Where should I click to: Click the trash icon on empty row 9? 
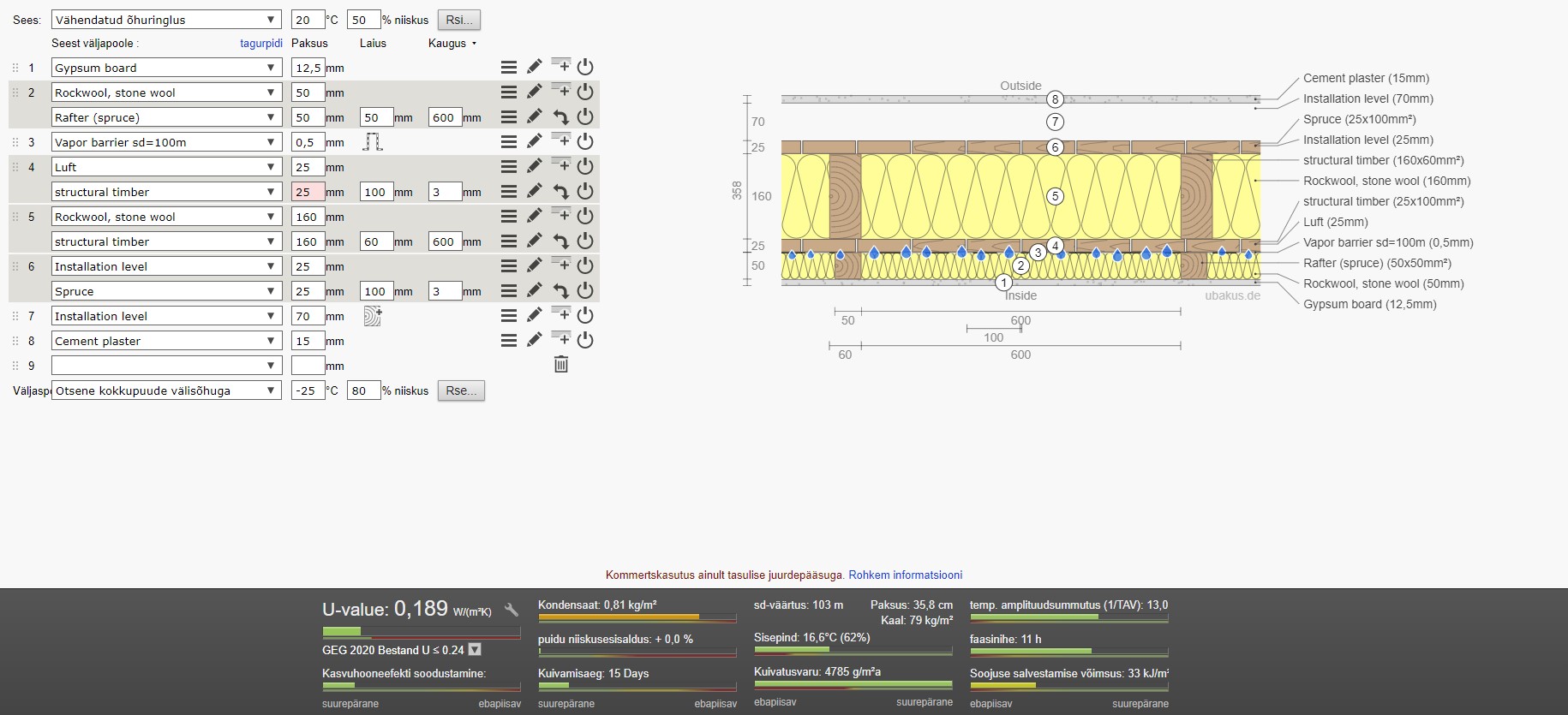(560, 365)
